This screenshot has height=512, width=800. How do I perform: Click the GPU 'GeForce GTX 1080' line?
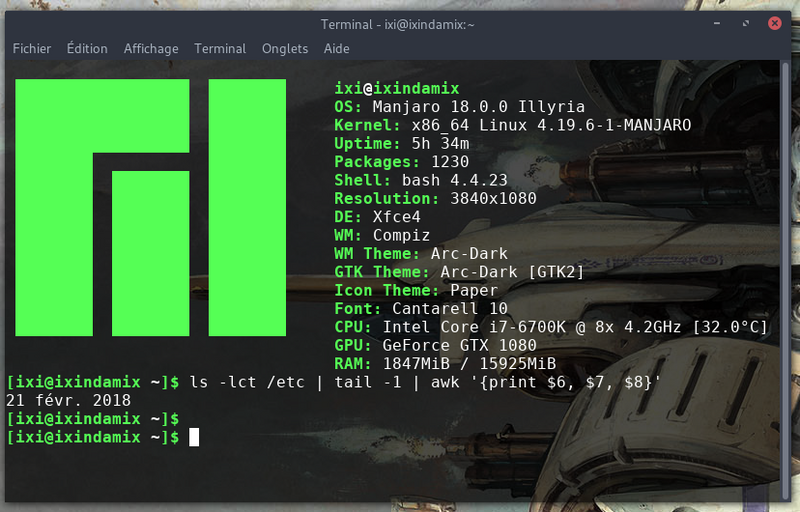435,345
